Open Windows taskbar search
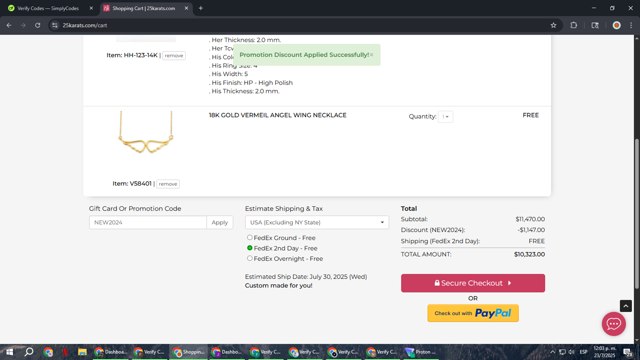Image resolution: width=640 pixels, height=360 pixels. tap(29, 352)
